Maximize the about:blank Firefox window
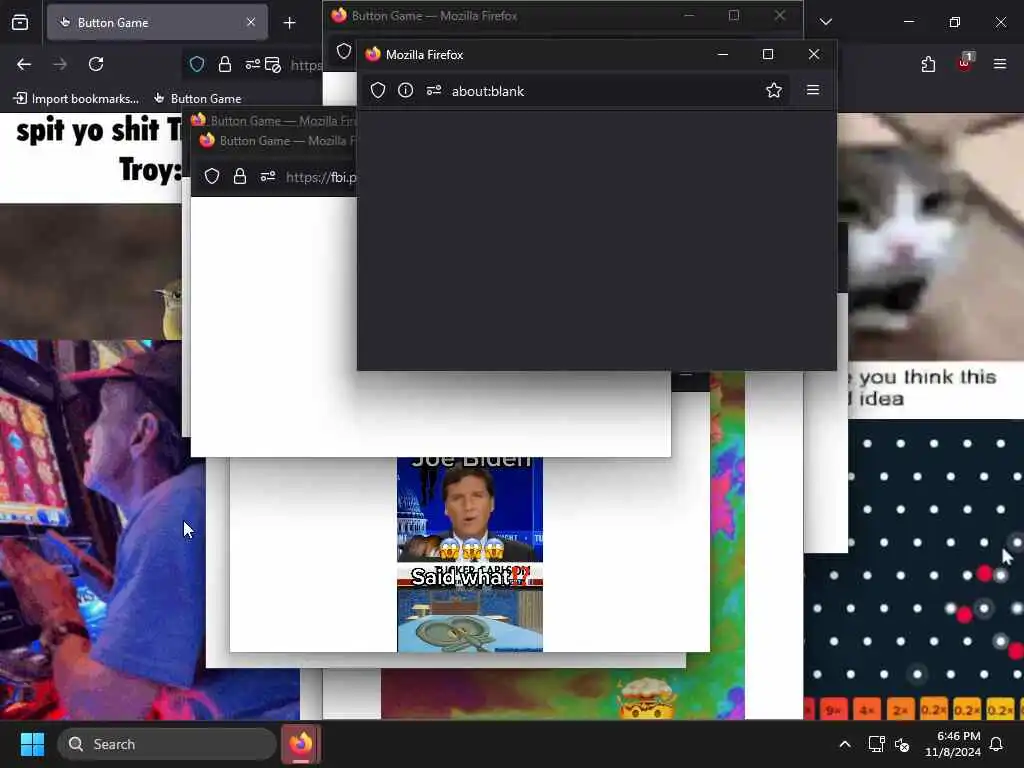1024x768 pixels. click(768, 54)
